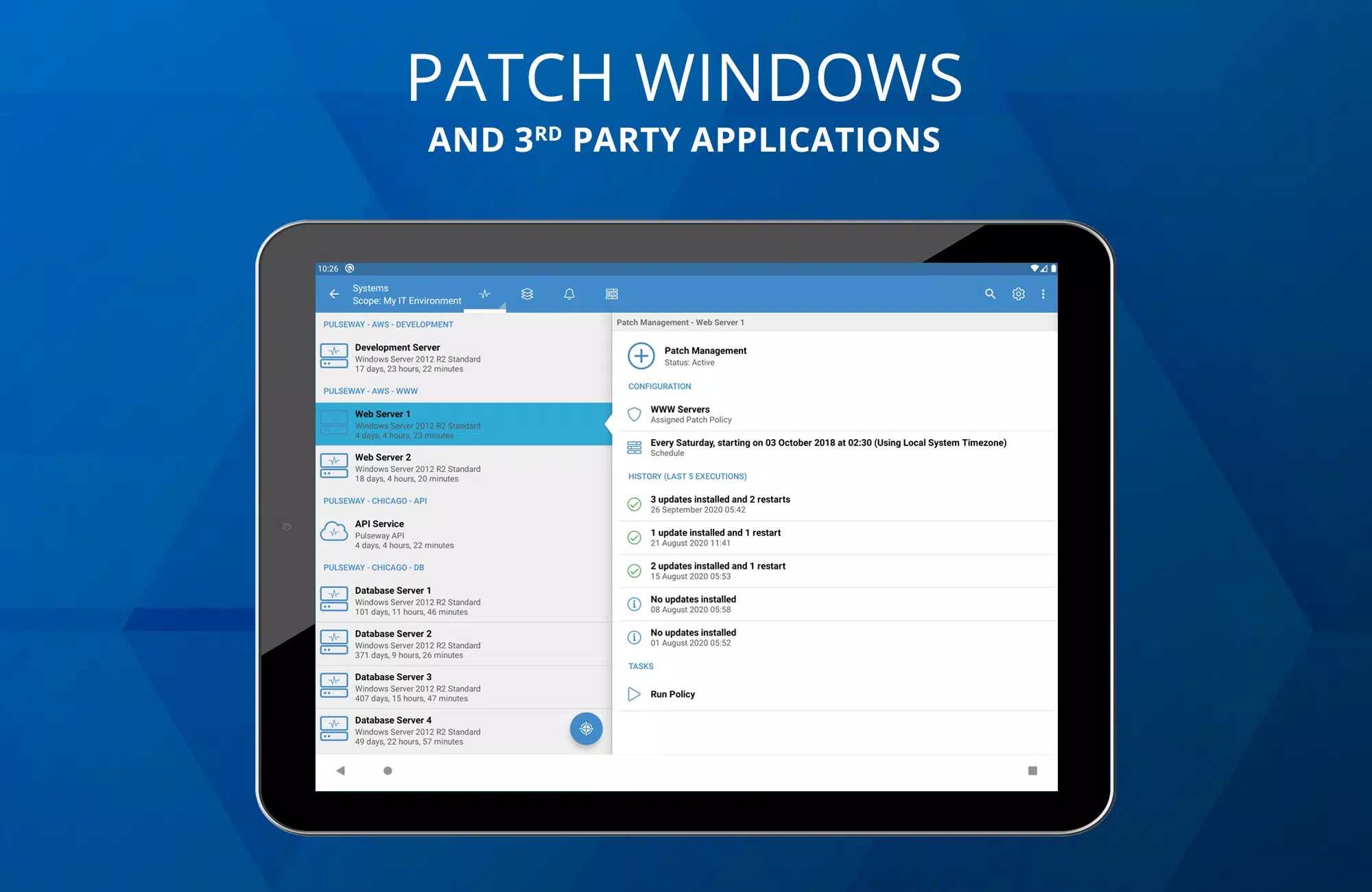Tap PULSEWAY - CHICAGO - DB group header
Image resolution: width=1372 pixels, height=892 pixels.
374,567
